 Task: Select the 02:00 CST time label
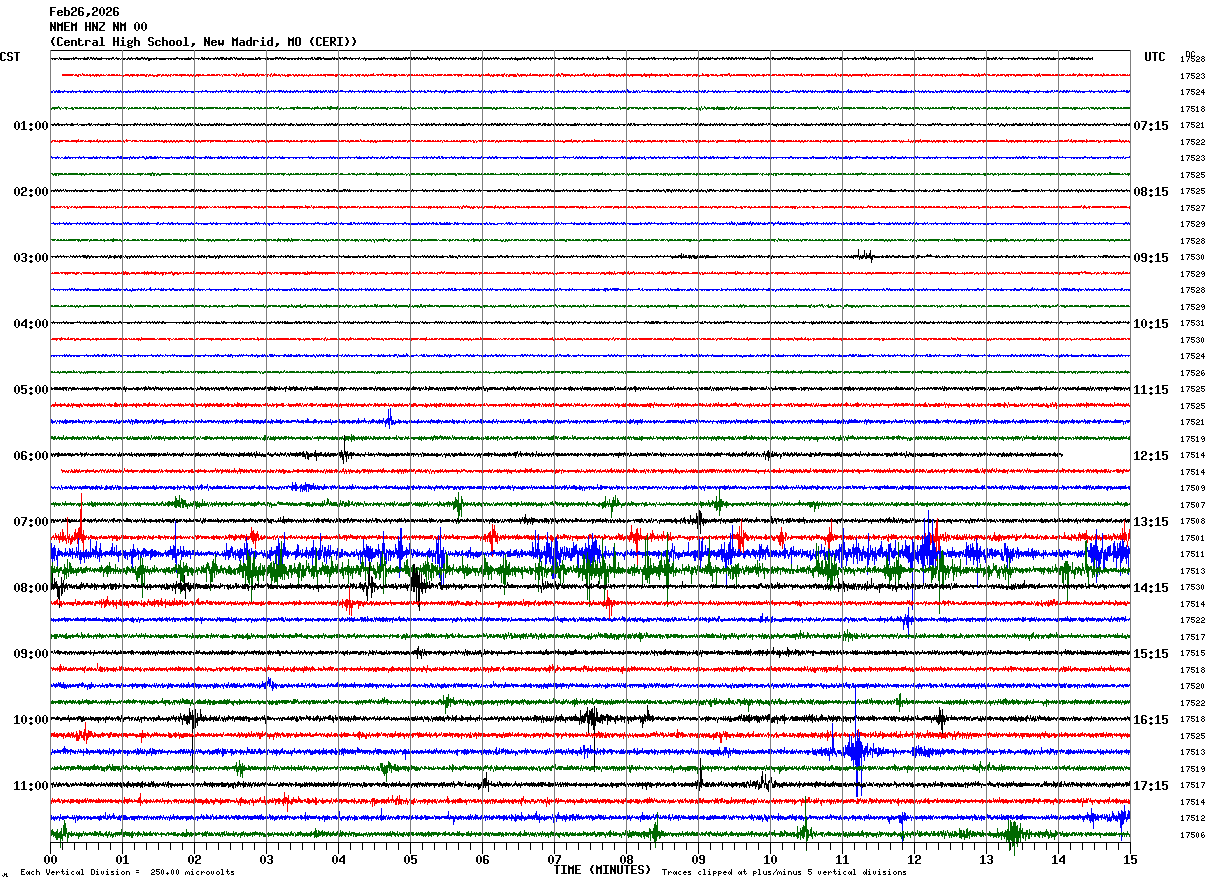[x=31, y=192]
